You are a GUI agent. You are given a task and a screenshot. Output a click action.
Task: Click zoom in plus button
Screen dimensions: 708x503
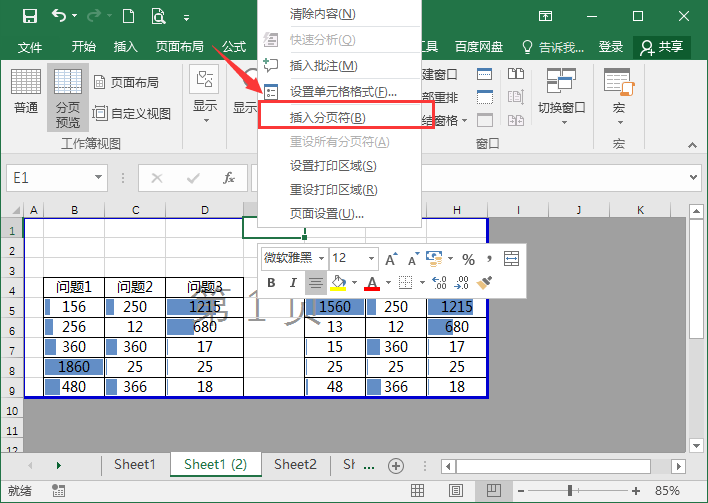click(636, 491)
